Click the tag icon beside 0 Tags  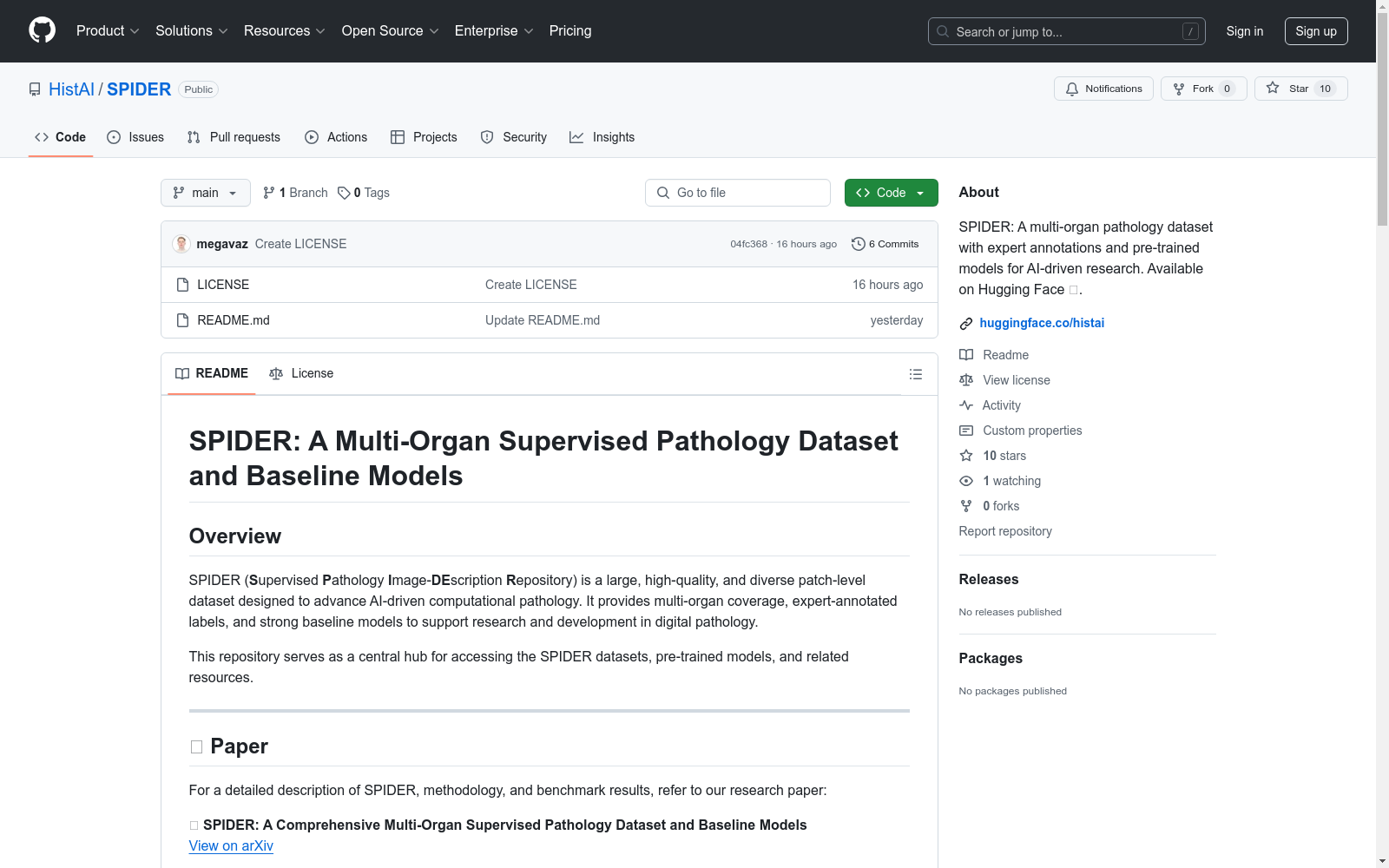(x=344, y=193)
